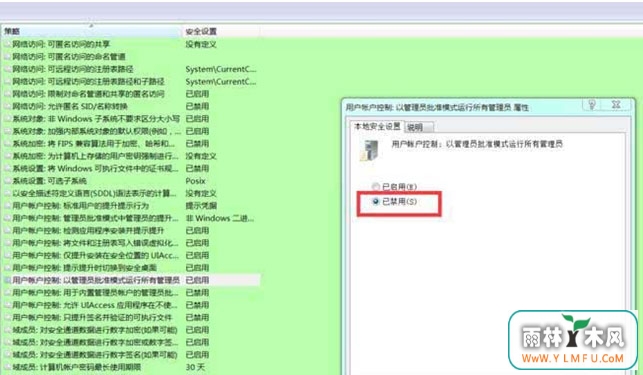Select policy 网络访问: 可匿名访问的共享
The width and height of the screenshot is (643, 375).
pyautogui.click(x=61, y=44)
